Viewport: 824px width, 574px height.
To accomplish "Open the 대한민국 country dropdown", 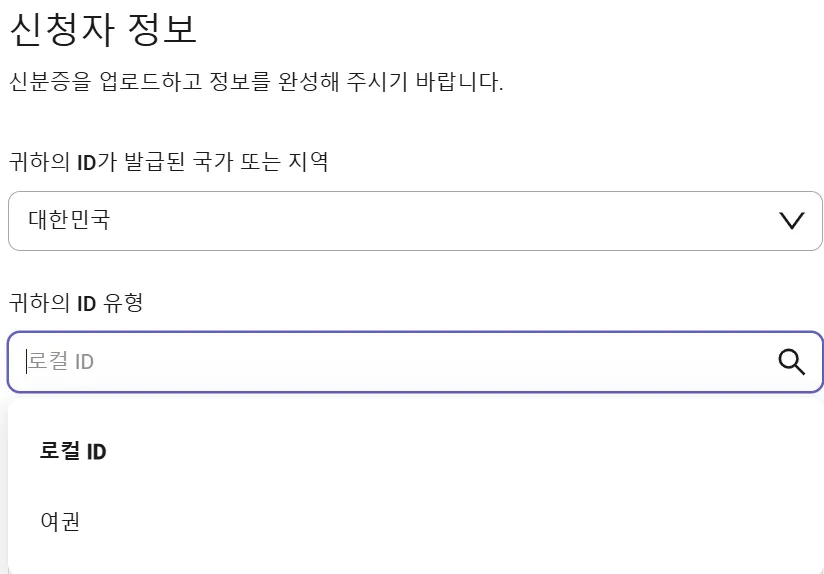I will (x=415, y=221).
